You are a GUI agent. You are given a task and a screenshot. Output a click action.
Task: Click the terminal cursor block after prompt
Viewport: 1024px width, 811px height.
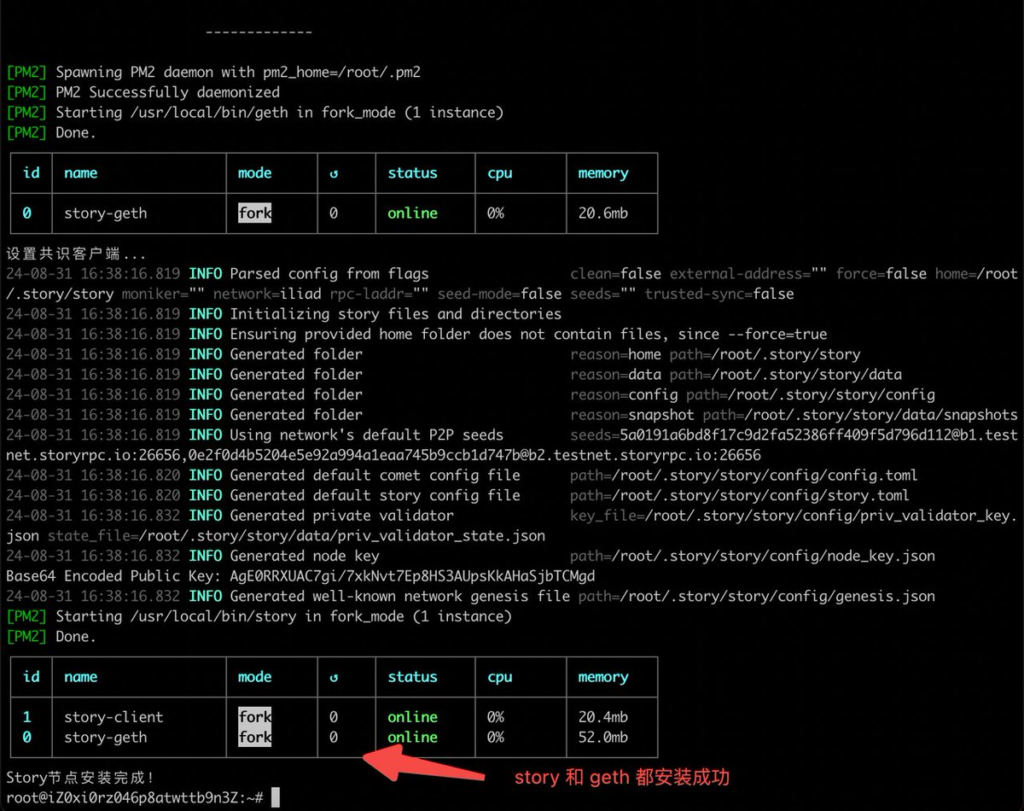click(x=276, y=798)
